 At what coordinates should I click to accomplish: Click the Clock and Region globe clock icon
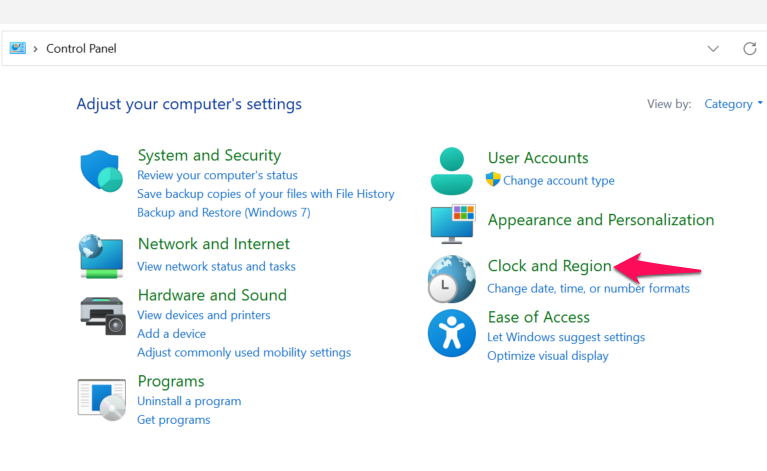(x=451, y=279)
